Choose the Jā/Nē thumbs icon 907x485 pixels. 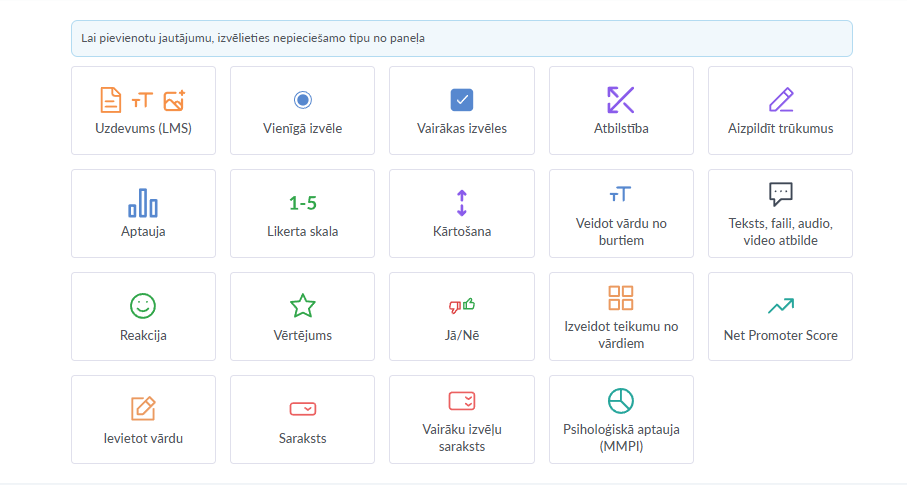point(461,306)
